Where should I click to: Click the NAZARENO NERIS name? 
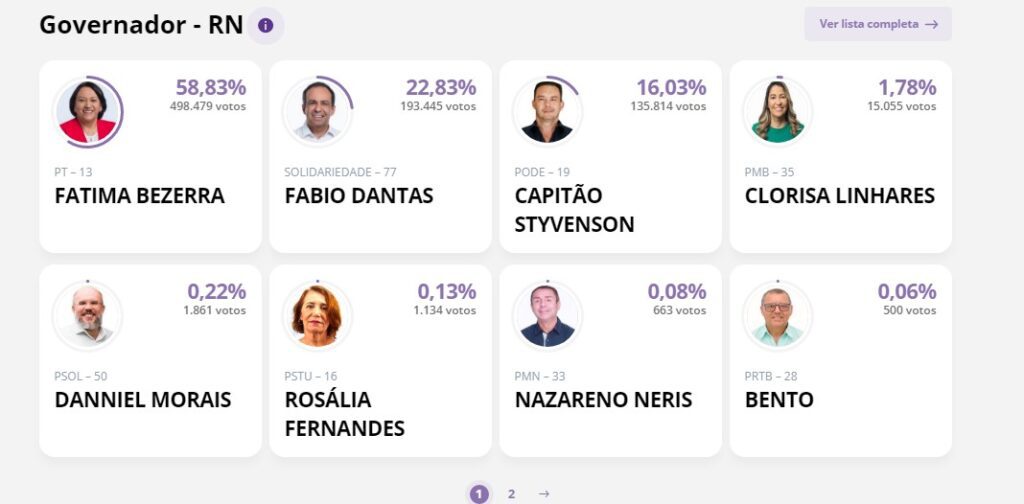pos(603,400)
